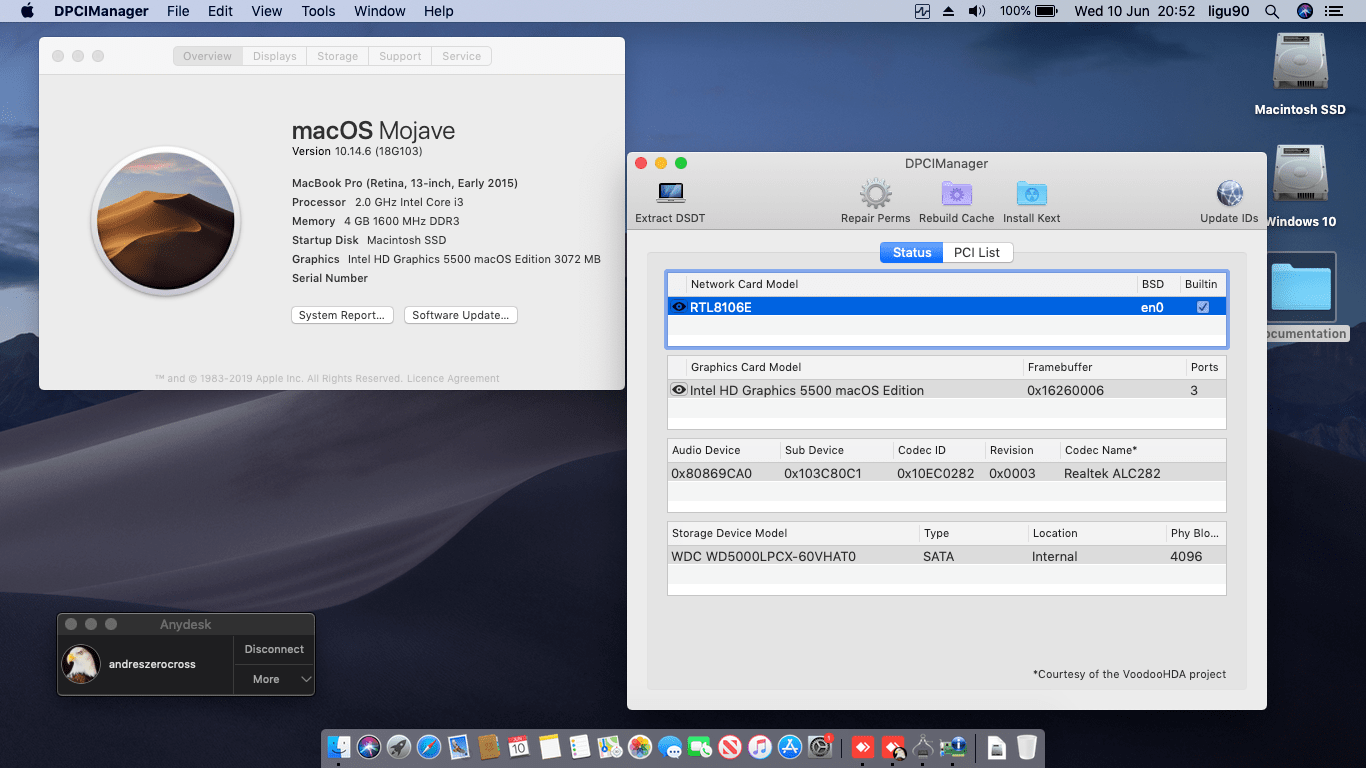
Task: Click the volume icon in the menu bar
Action: (x=975, y=11)
